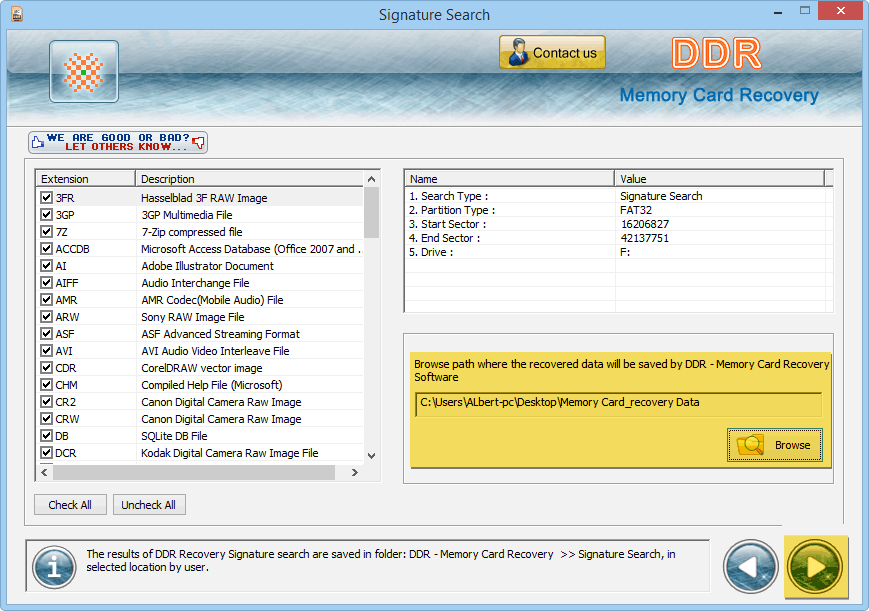Screen dimensions: 869x611
Task: Click the horizontal scroll left arrow
Action: [x=44, y=472]
